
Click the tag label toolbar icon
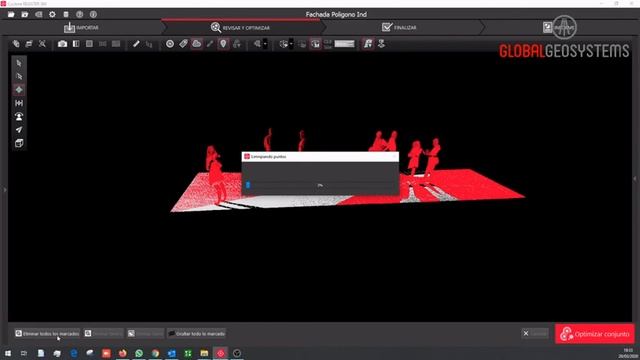tap(183, 44)
